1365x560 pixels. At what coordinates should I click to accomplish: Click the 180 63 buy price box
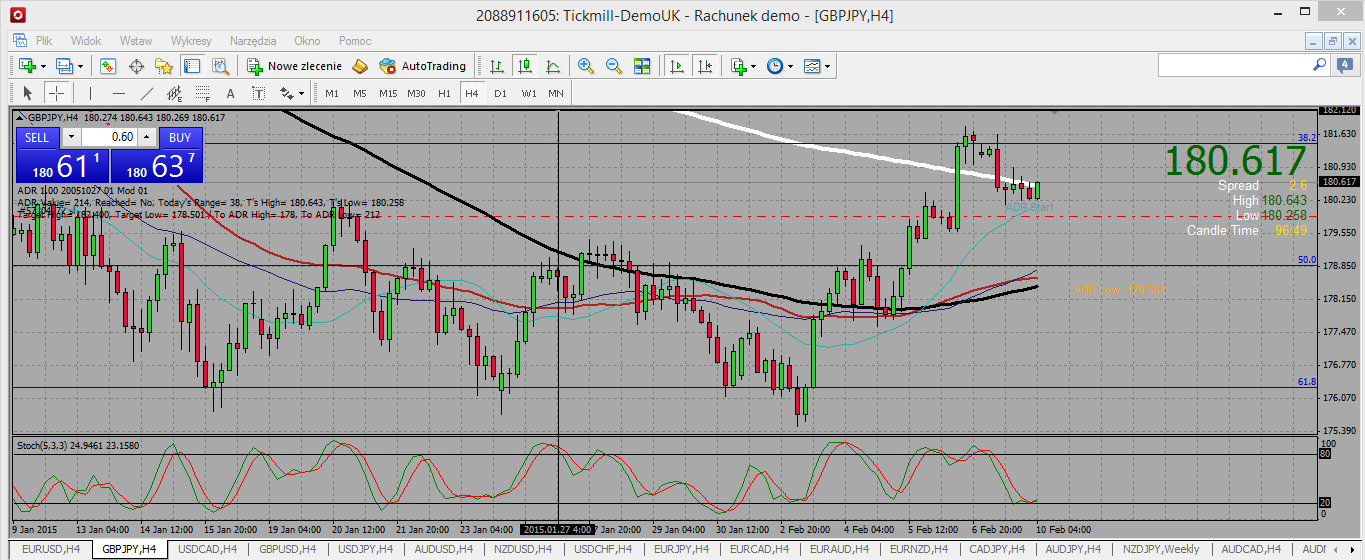coord(156,165)
